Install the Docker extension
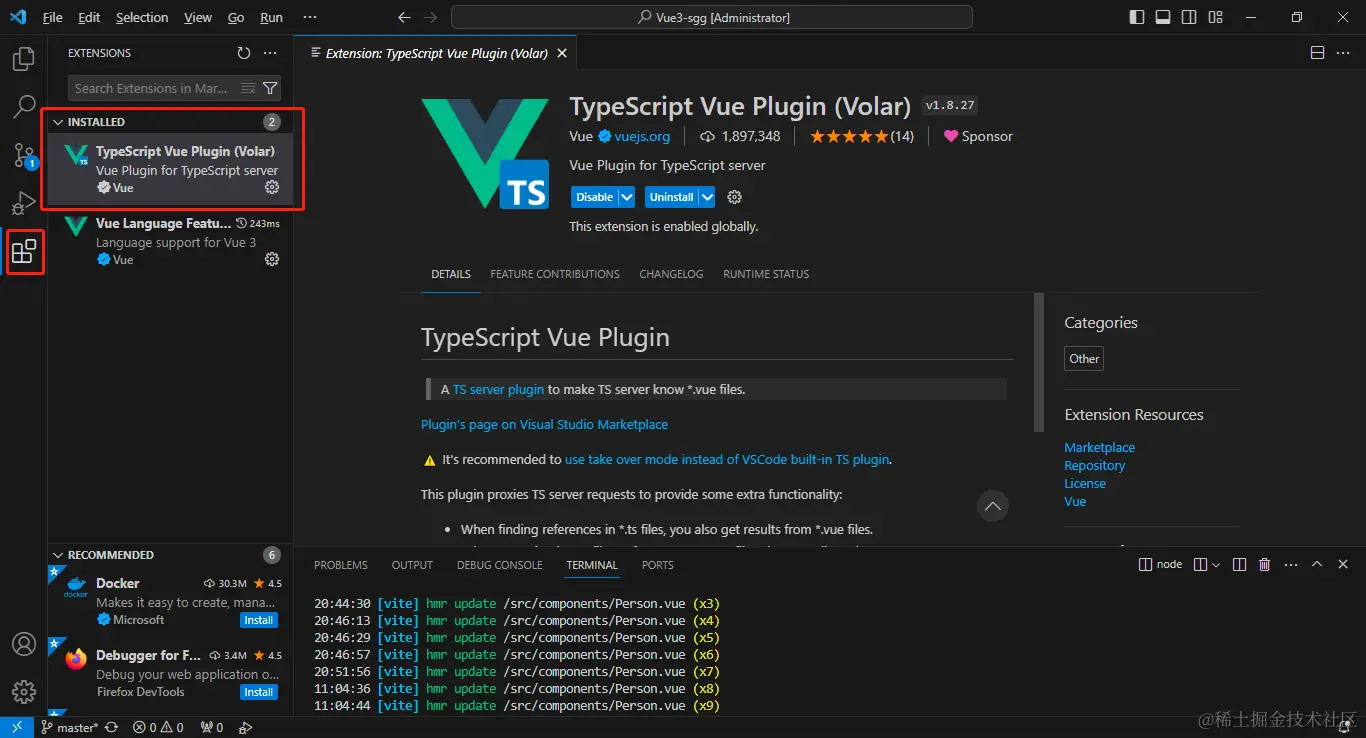 258,620
